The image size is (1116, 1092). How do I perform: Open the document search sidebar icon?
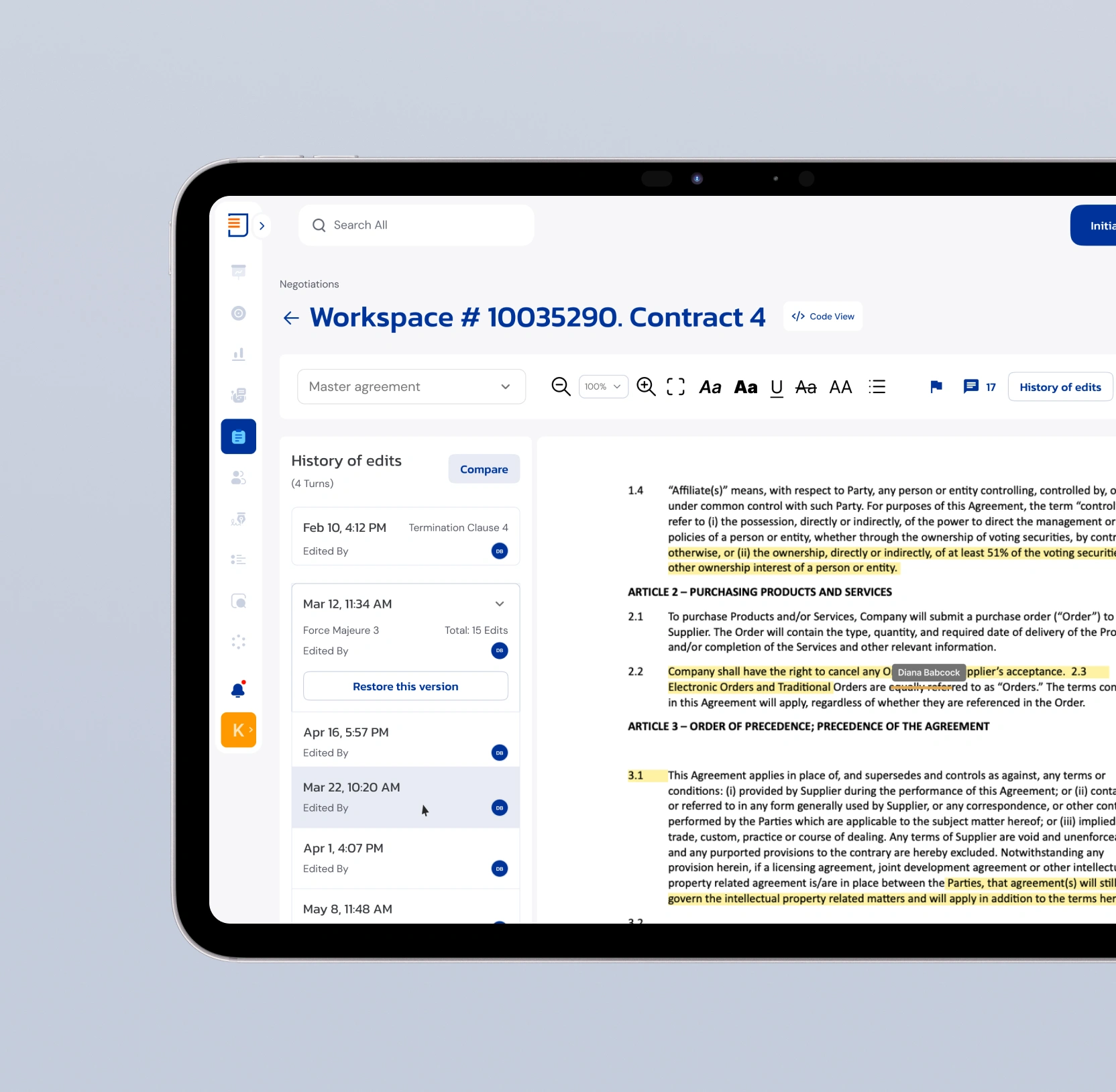pos(238,601)
